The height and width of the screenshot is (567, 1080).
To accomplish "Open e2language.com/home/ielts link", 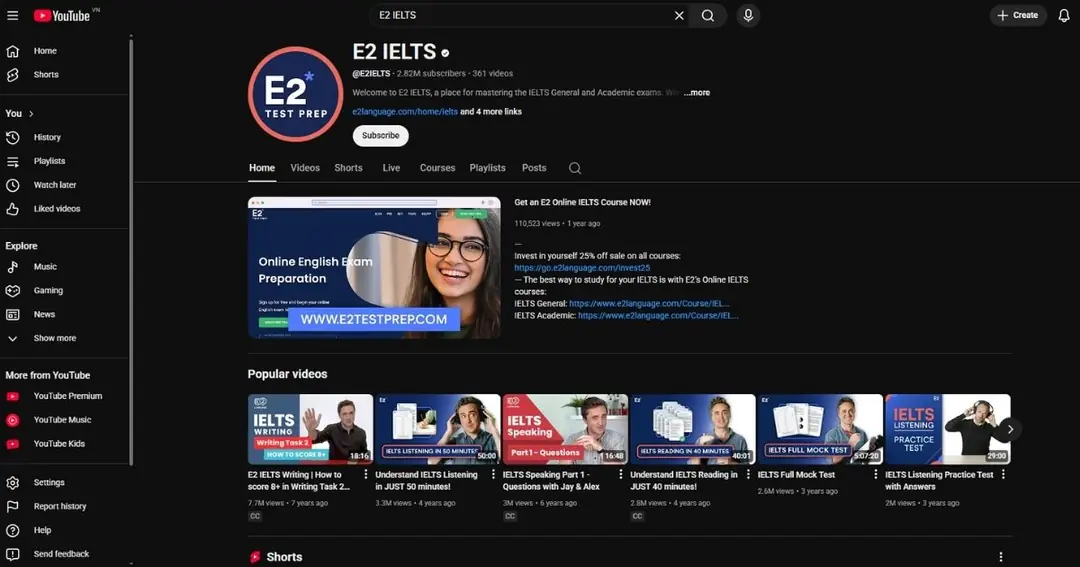I will coord(405,112).
